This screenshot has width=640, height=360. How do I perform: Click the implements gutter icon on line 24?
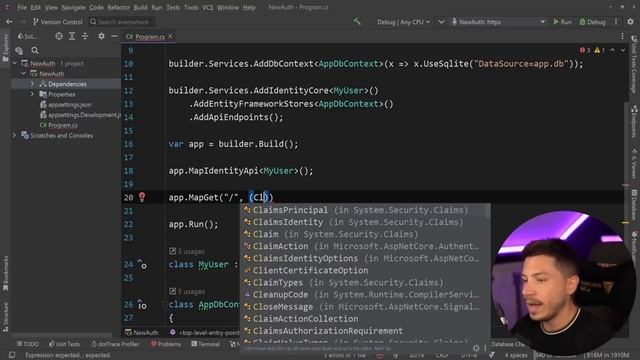[142, 264]
